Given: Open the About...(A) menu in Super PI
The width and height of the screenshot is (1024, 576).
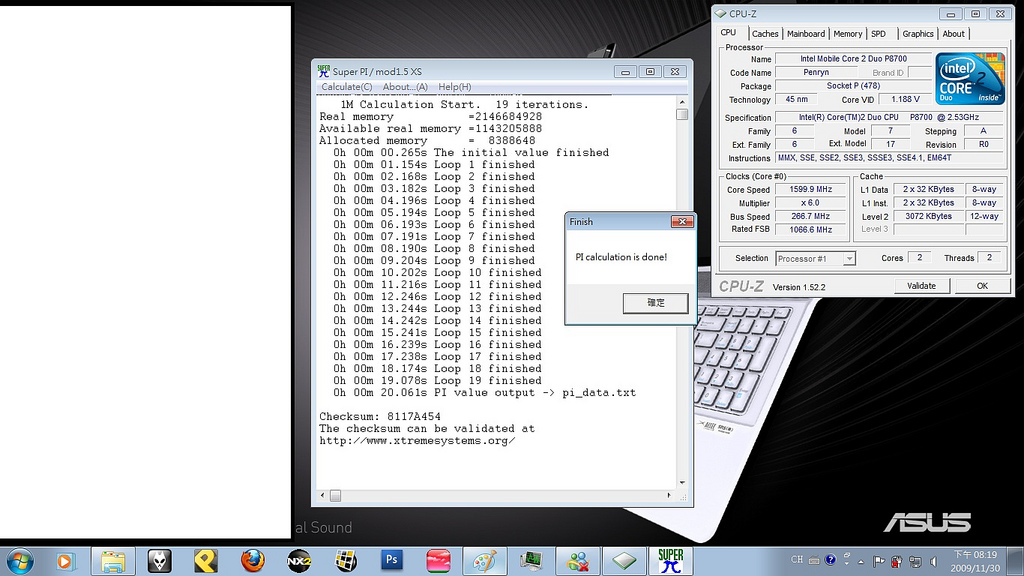Looking at the screenshot, I should point(405,87).
